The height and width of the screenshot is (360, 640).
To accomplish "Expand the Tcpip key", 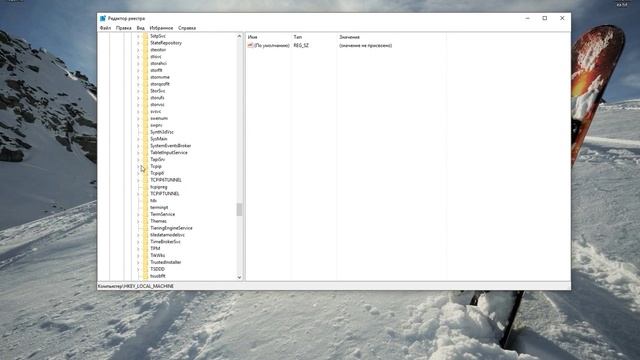I will [138, 167].
